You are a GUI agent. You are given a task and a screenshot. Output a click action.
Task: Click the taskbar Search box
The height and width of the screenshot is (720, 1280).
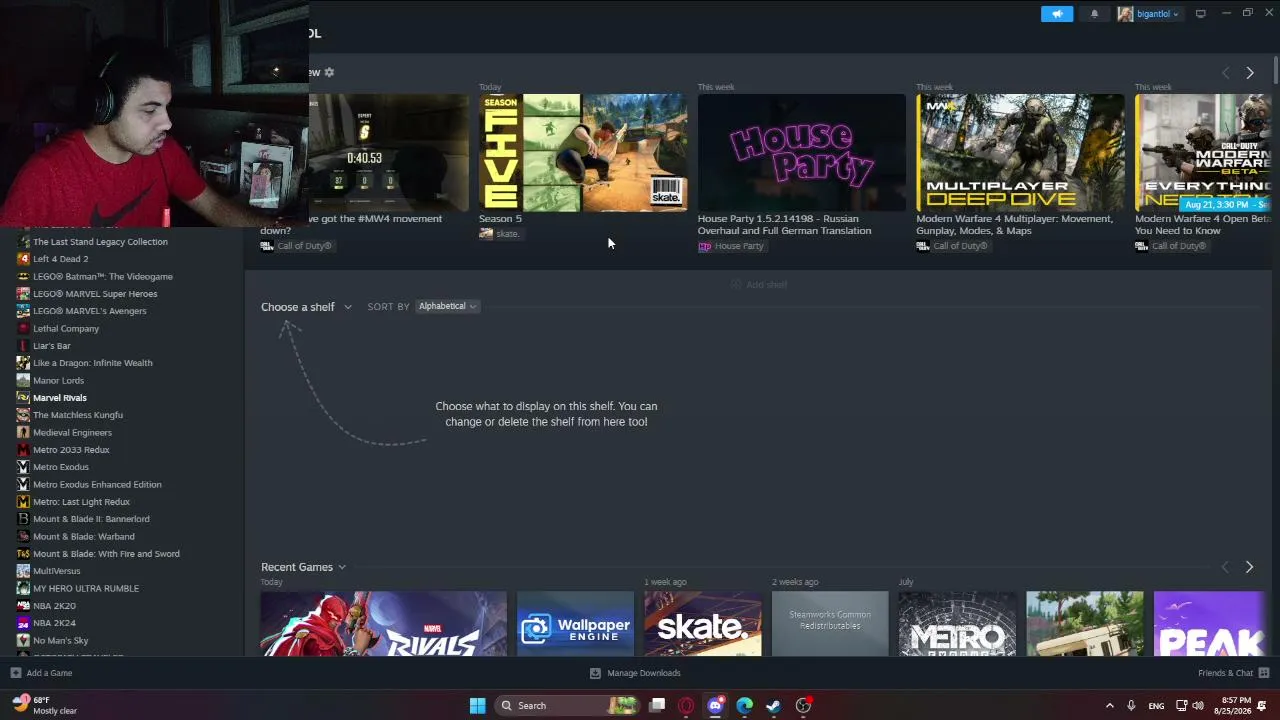click(567, 706)
